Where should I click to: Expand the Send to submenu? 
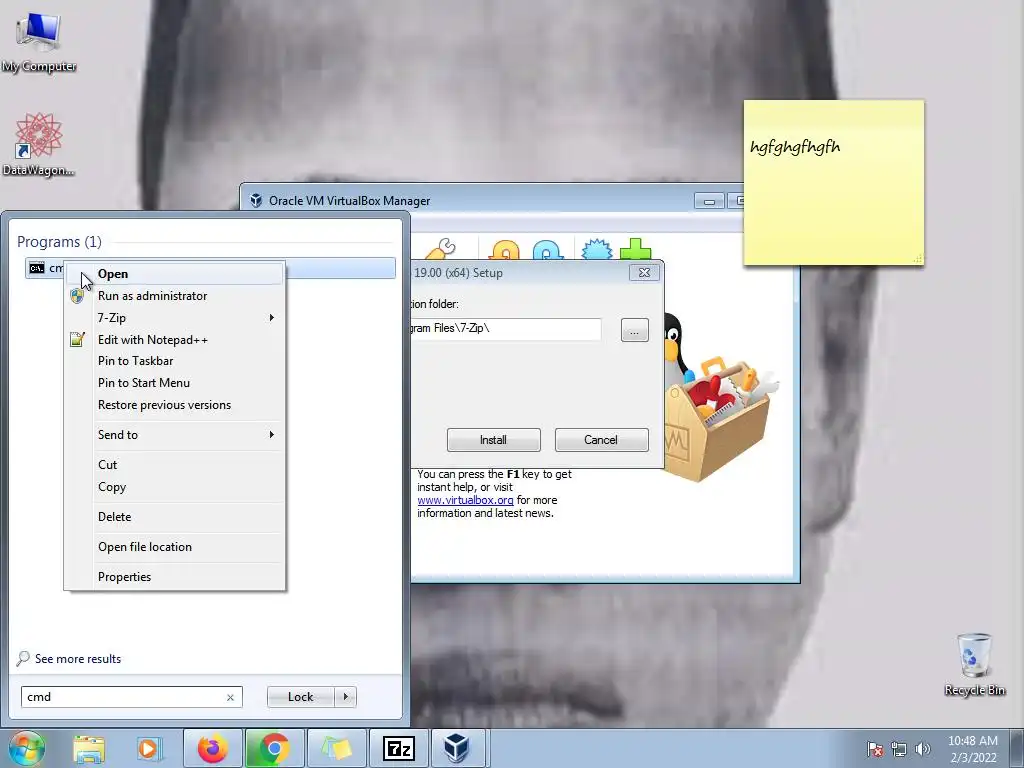click(x=174, y=435)
